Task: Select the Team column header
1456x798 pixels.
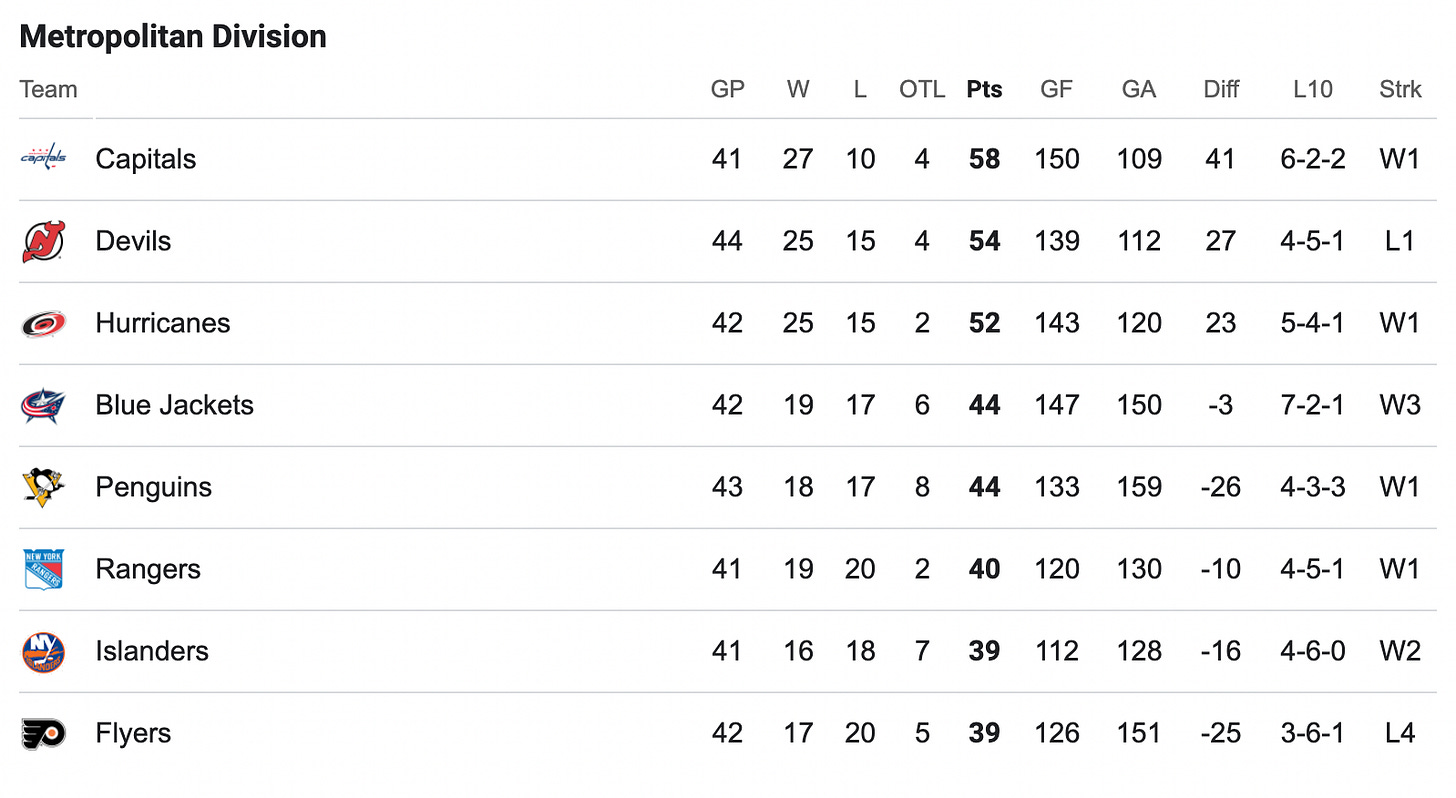Action: click(x=48, y=89)
